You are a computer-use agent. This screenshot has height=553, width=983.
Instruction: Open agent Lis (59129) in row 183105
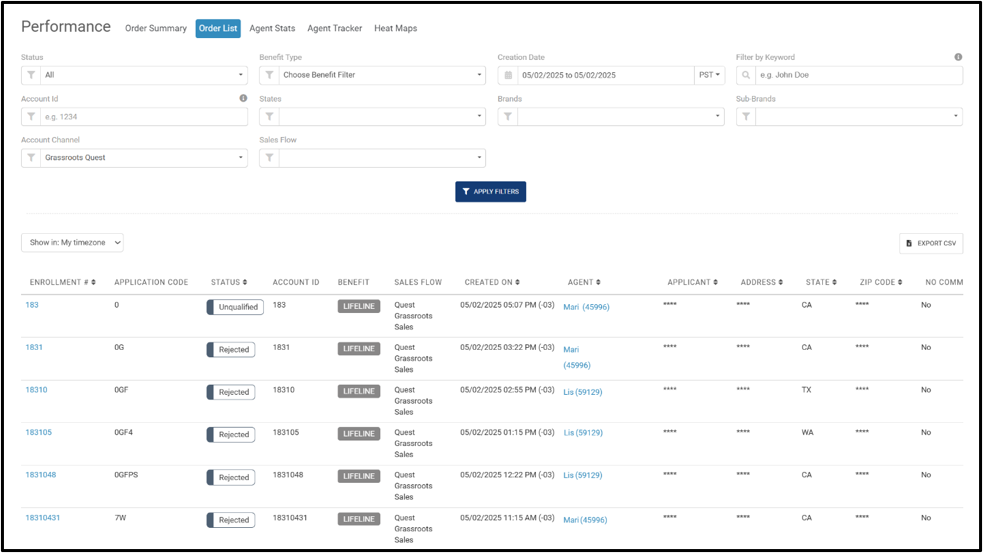[582, 433]
